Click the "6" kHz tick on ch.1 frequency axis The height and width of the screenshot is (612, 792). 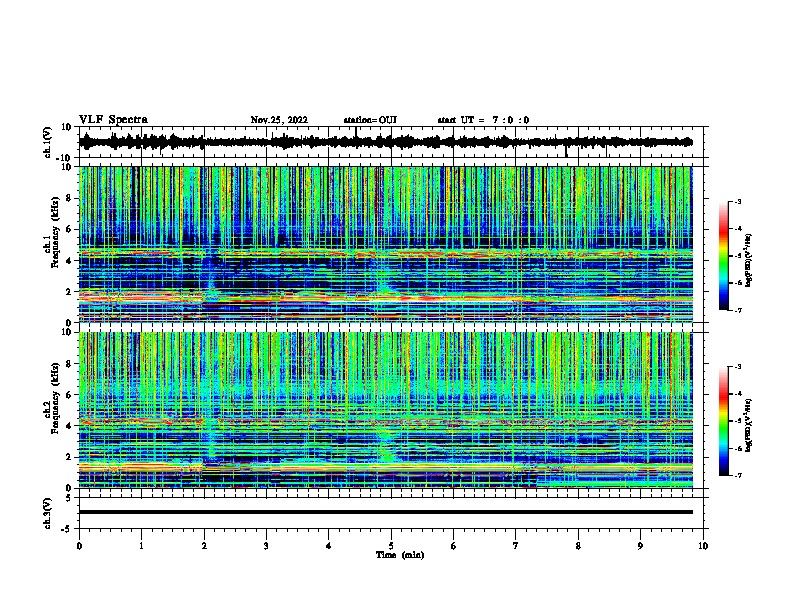point(70,230)
